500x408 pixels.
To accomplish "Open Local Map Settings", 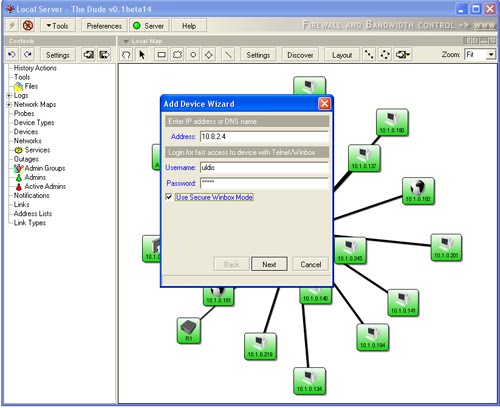I will coord(258,55).
